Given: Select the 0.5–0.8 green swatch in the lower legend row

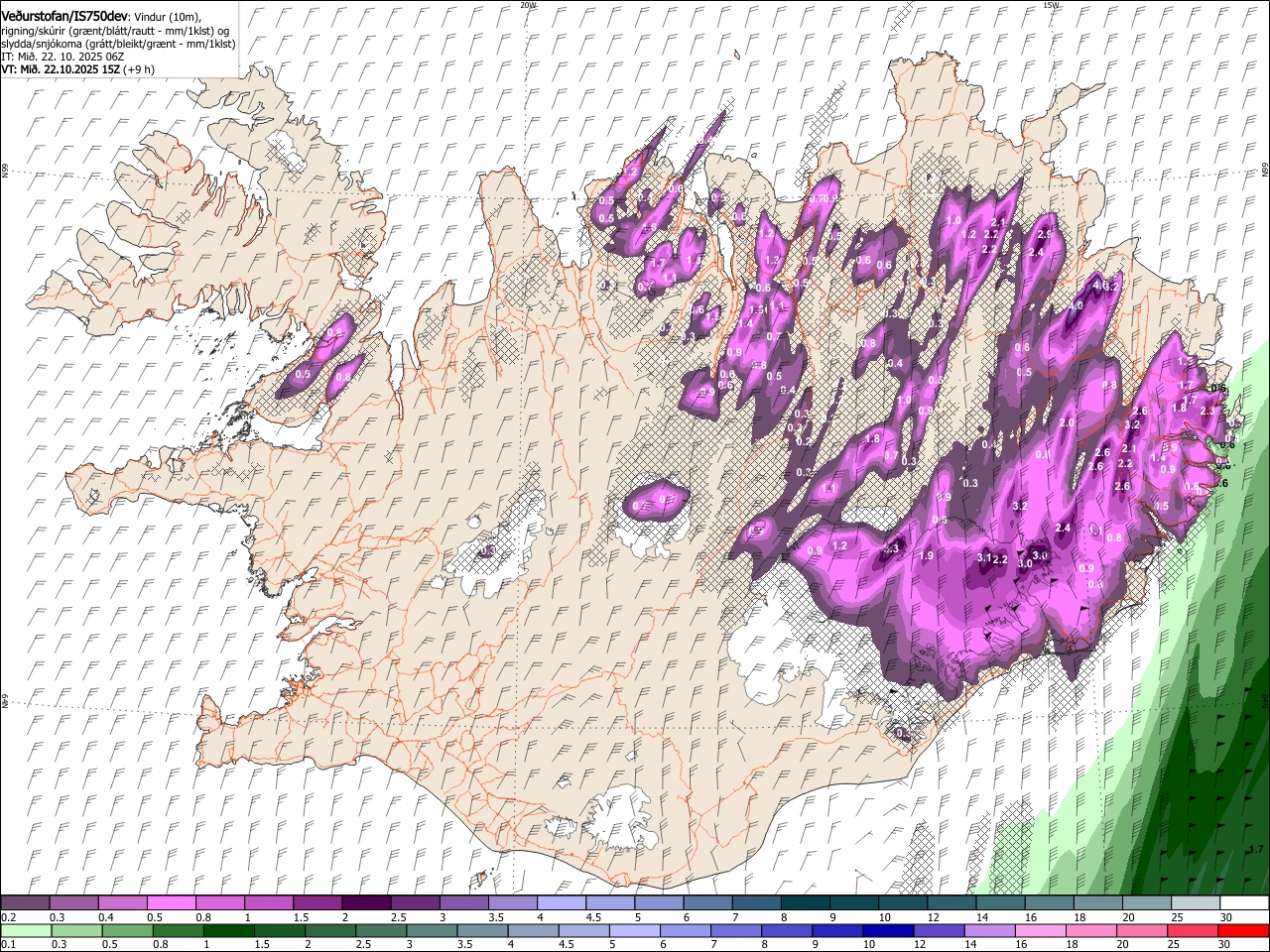Looking at the screenshot, I should click(x=127, y=931).
